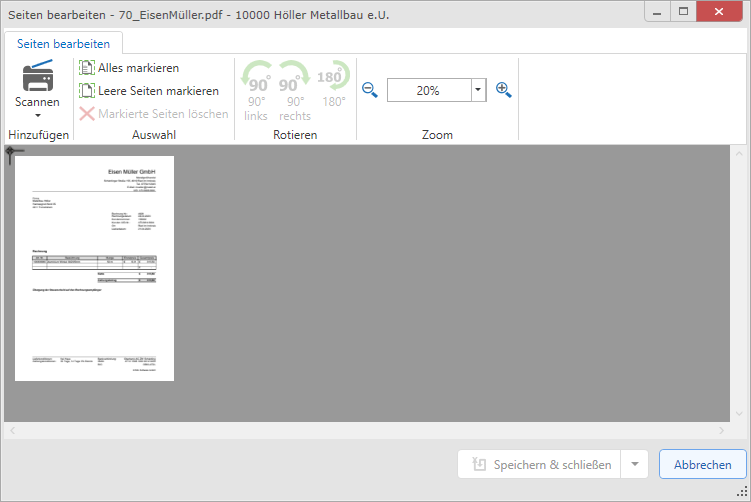Click the page marker pin icon

coord(10,154)
